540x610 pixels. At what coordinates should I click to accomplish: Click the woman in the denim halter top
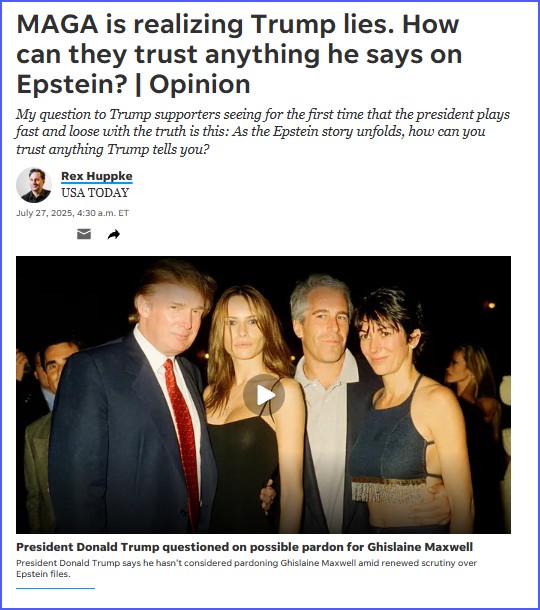(405, 412)
